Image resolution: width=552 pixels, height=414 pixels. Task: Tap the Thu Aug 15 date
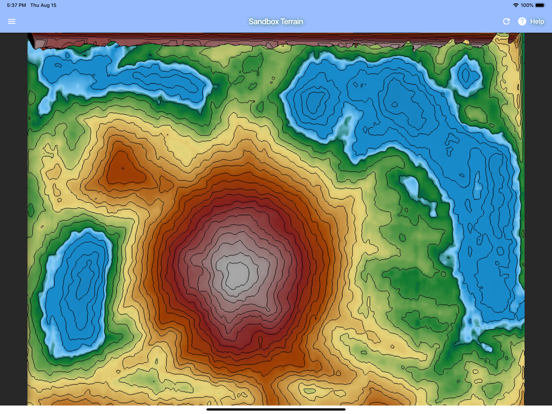tap(43, 5)
